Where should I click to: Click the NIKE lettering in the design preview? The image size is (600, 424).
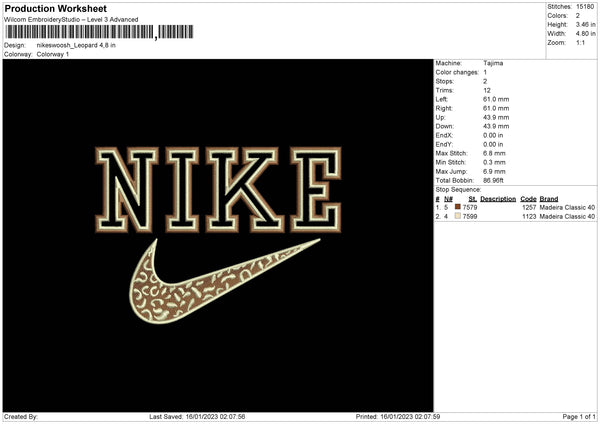point(218,189)
